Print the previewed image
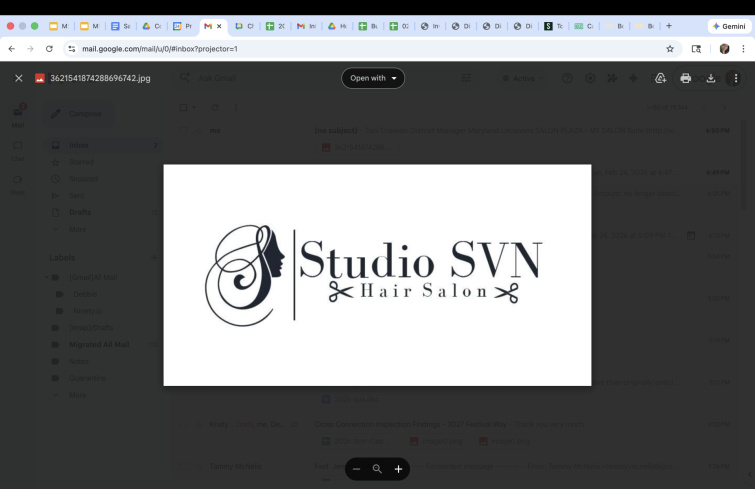 click(x=685, y=78)
